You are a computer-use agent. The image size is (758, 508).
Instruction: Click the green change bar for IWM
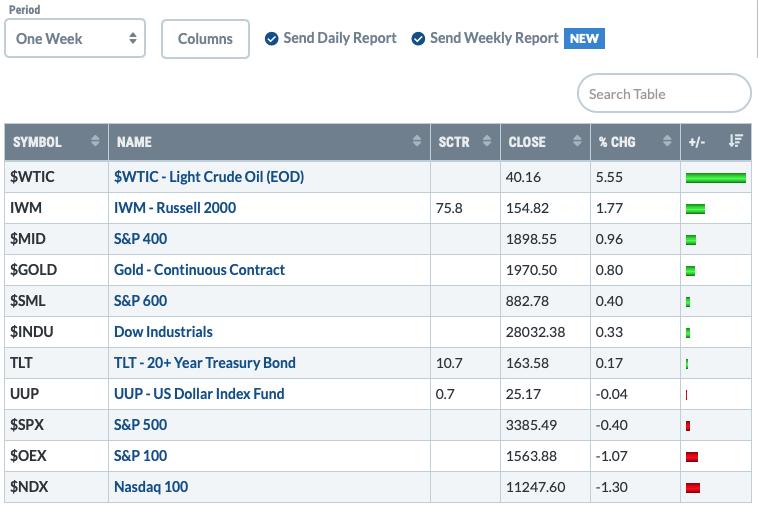coord(695,209)
